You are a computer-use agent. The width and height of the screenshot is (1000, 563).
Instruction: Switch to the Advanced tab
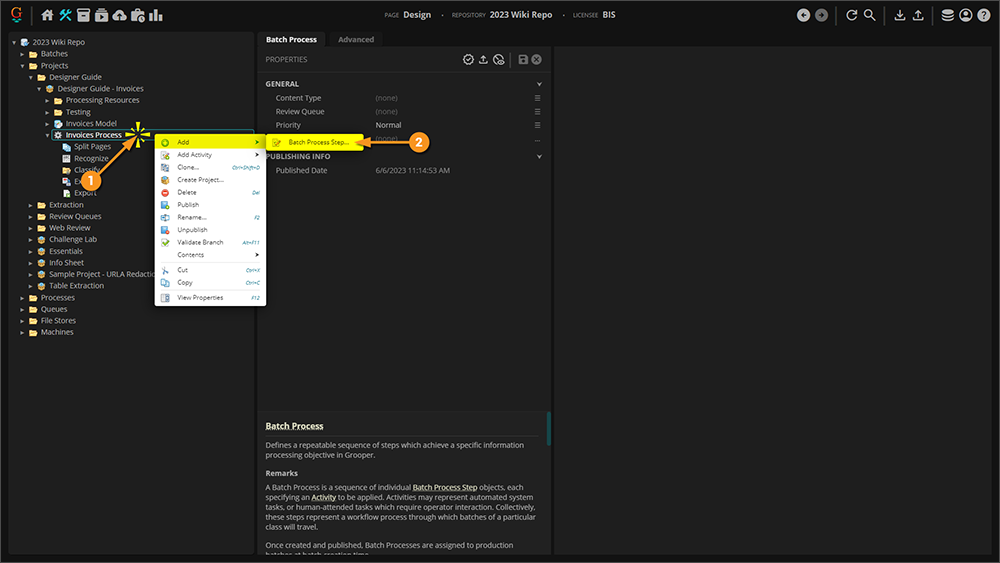tap(356, 40)
